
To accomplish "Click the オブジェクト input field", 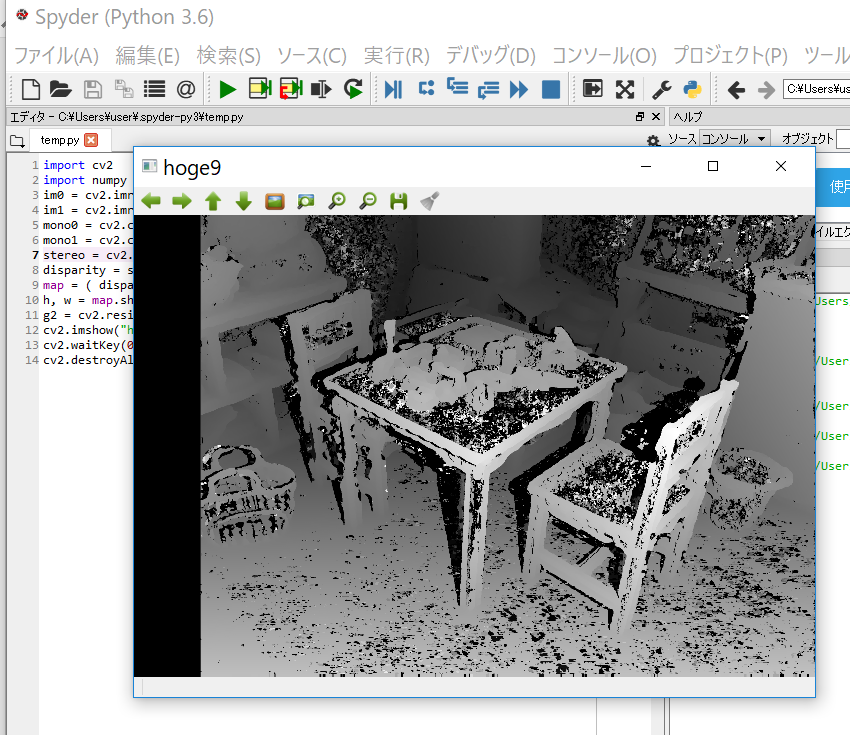I will pyautogui.click(x=843, y=139).
